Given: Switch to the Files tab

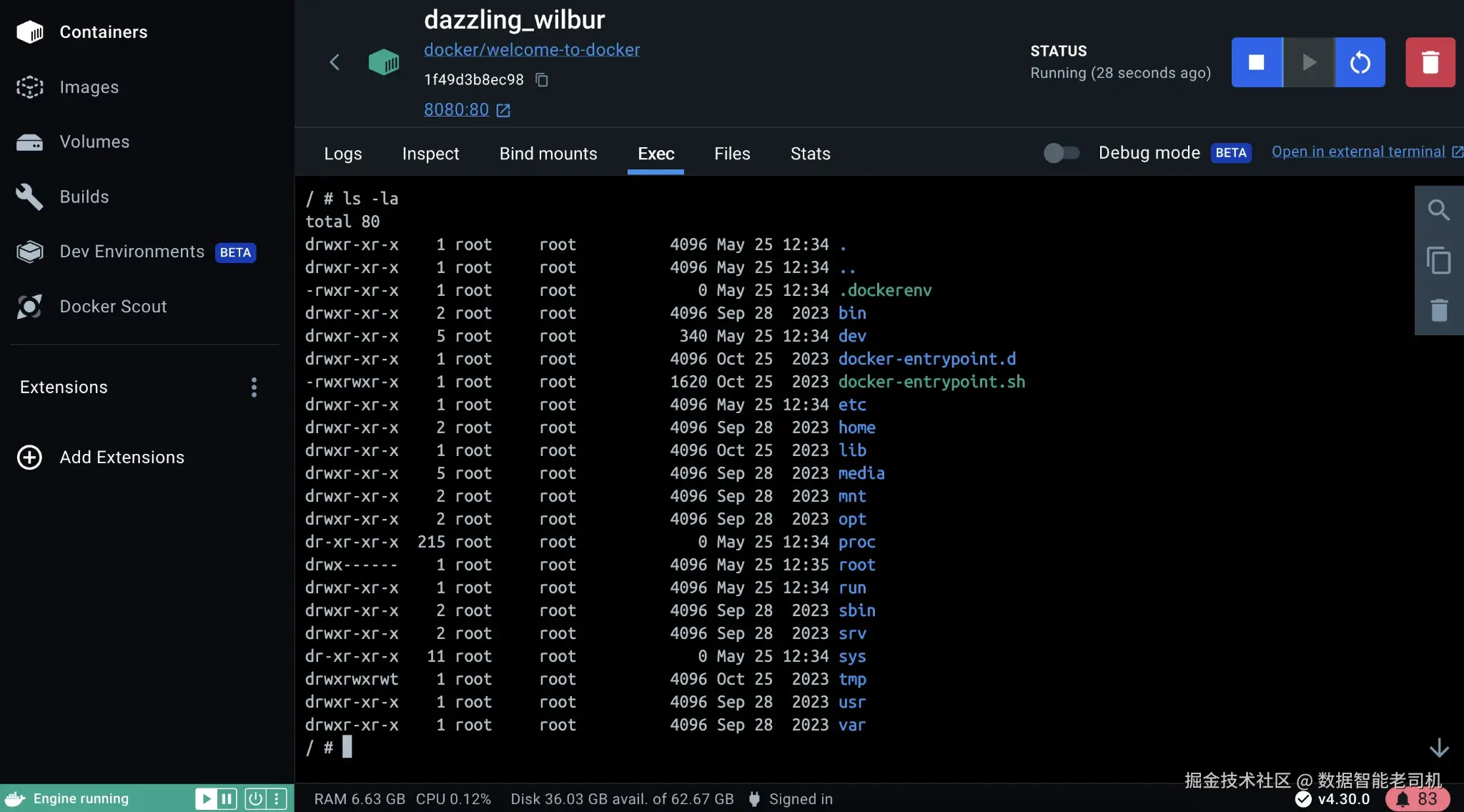Looking at the screenshot, I should [x=732, y=154].
